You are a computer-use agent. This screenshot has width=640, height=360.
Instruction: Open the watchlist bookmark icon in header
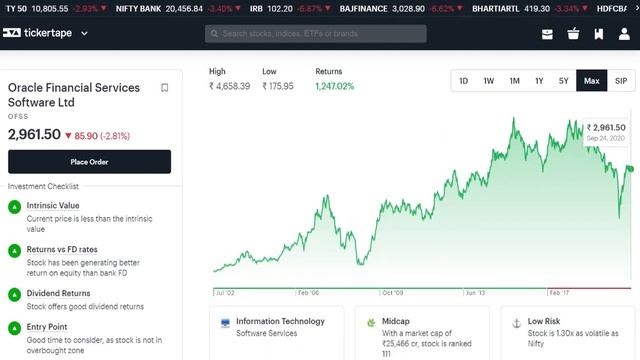tap(598, 34)
